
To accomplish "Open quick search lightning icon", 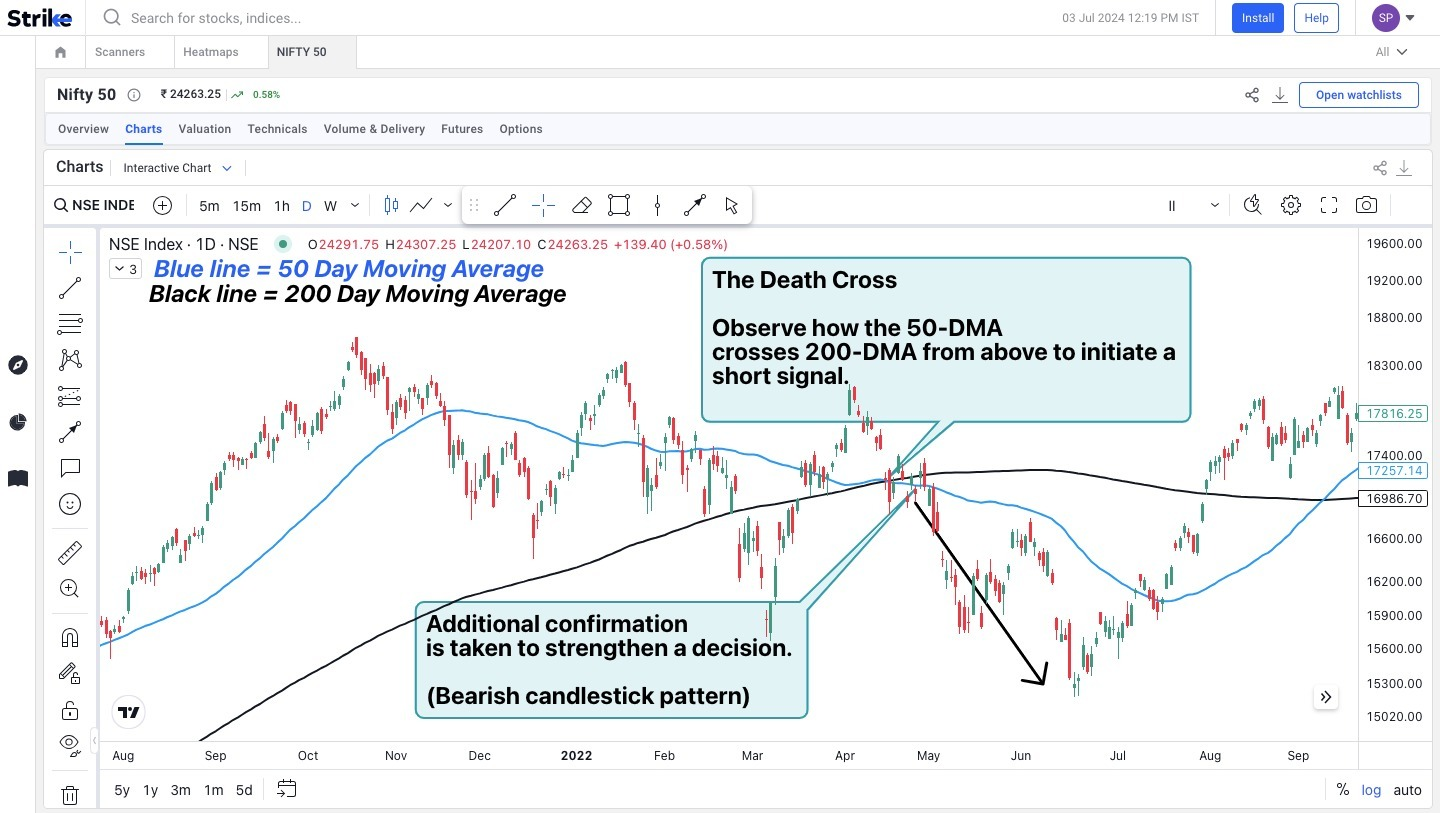I will pyautogui.click(x=1252, y=205).
